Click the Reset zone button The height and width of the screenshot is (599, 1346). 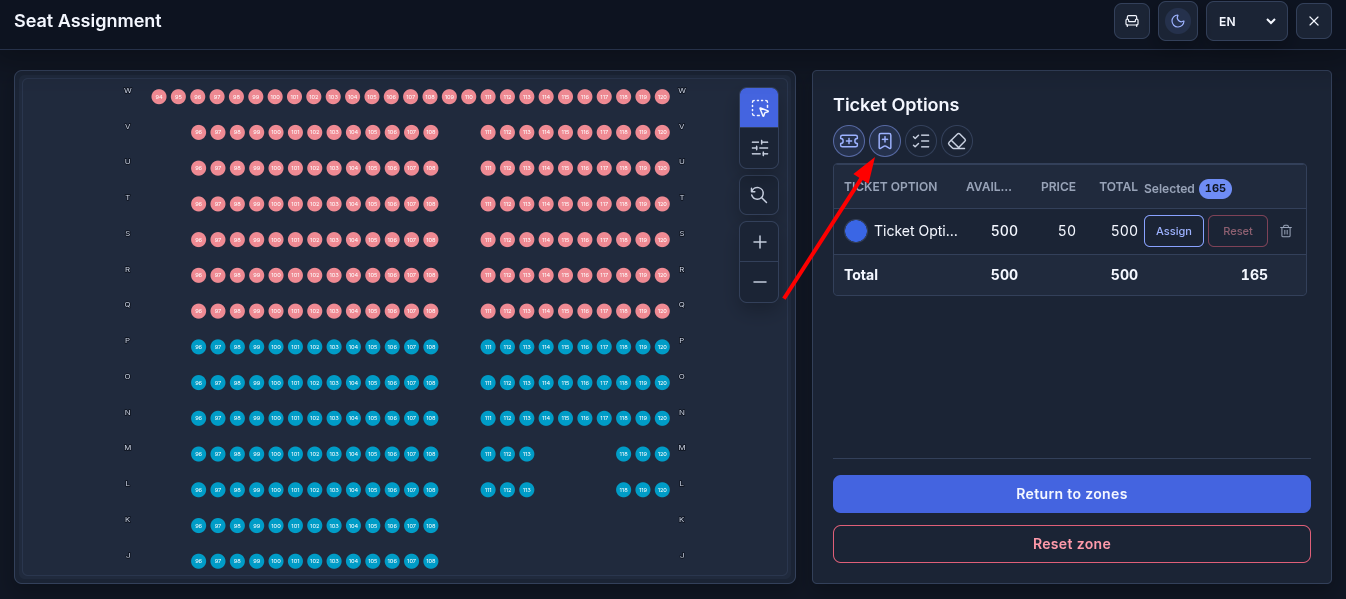click(1072, 544)
